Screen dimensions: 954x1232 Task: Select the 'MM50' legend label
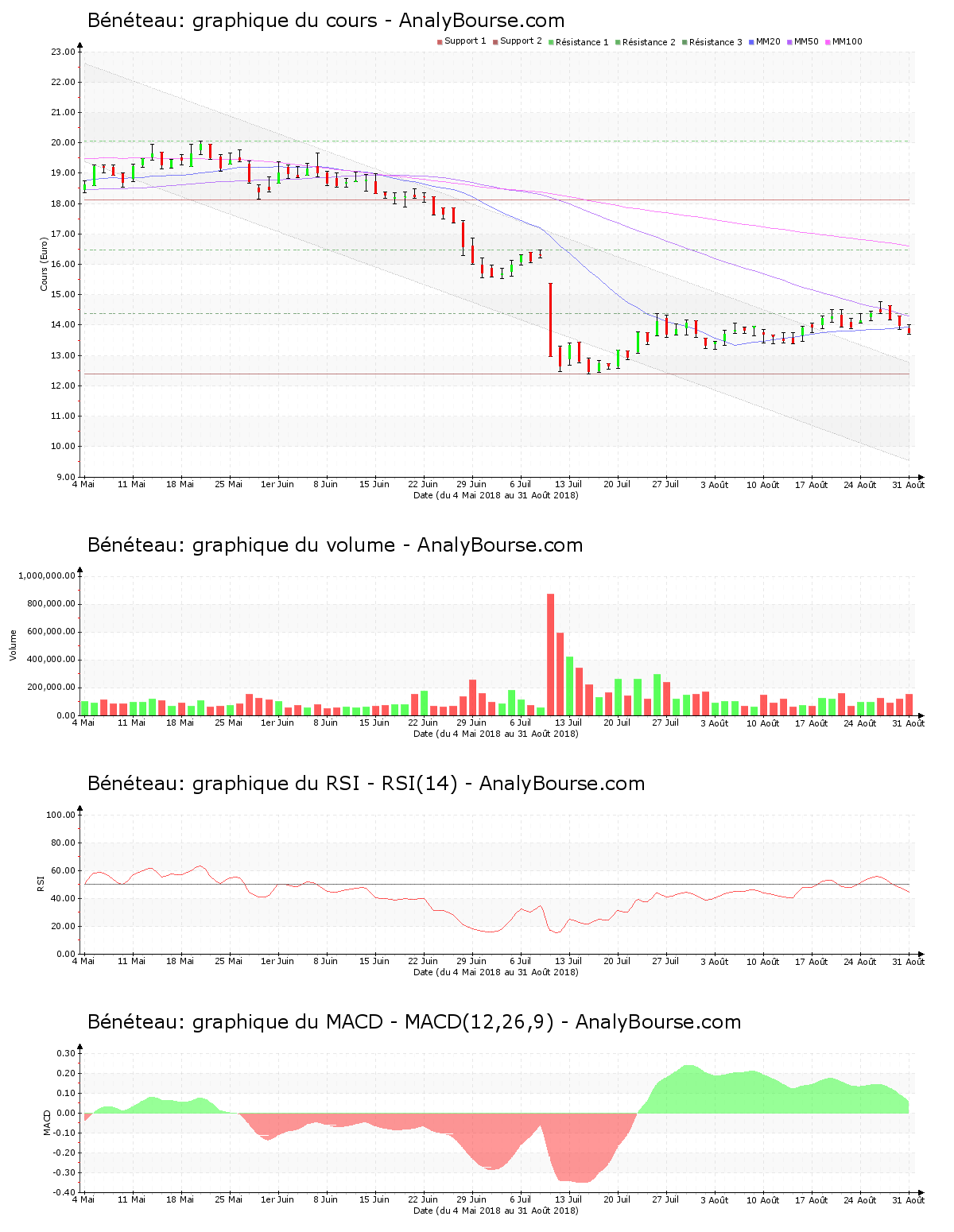pos(806,41)
